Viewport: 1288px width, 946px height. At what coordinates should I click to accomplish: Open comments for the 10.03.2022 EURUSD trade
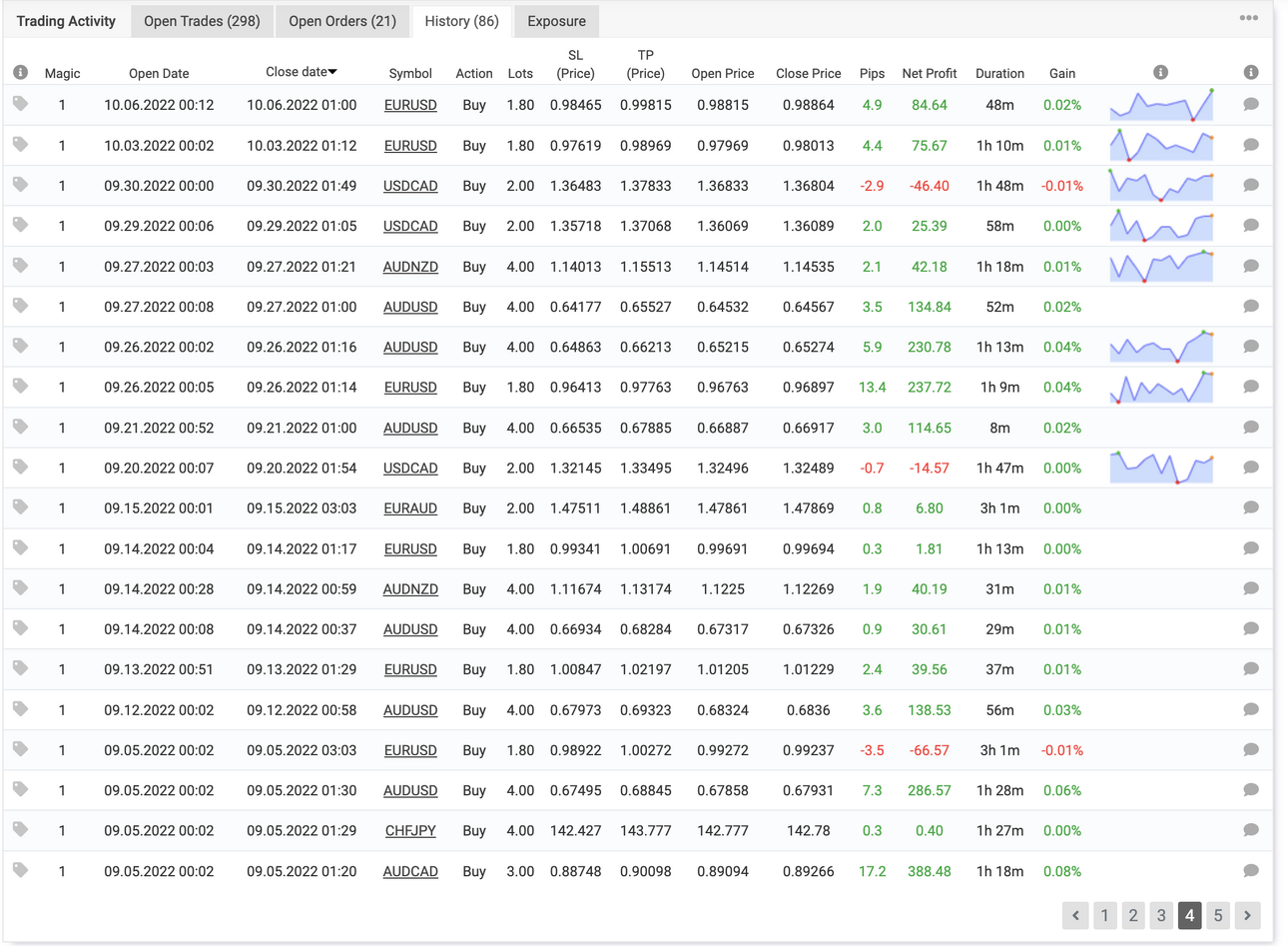tap(1251, 145)
